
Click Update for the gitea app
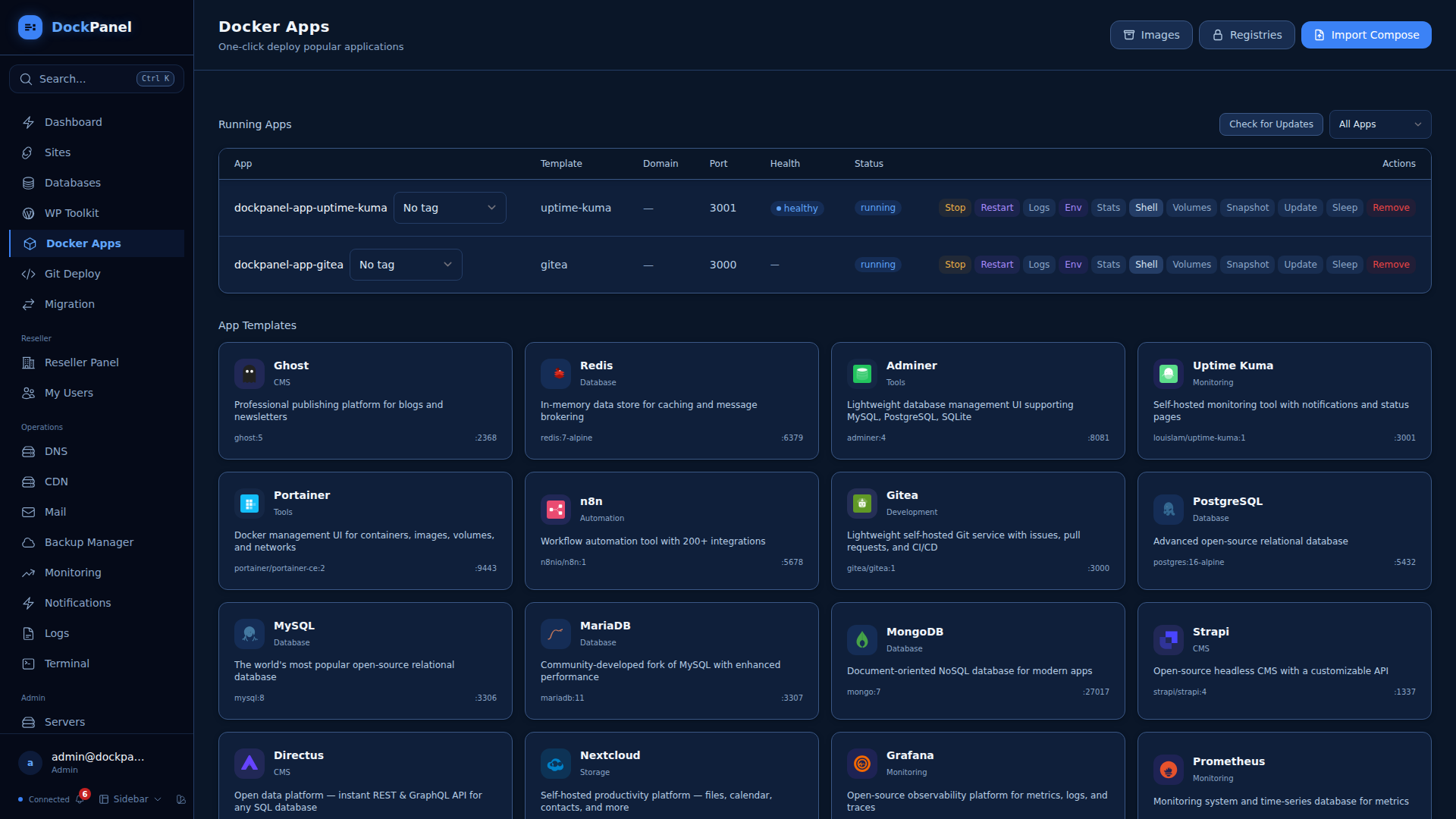tap(1300, 265)
